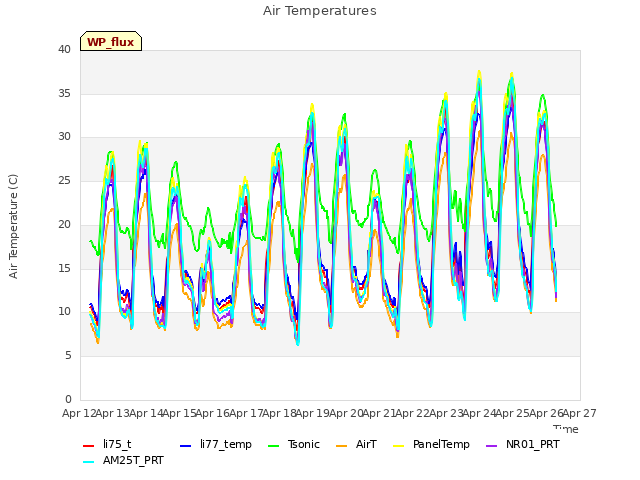Select the li77_temp legend entry

coord(216,444)
